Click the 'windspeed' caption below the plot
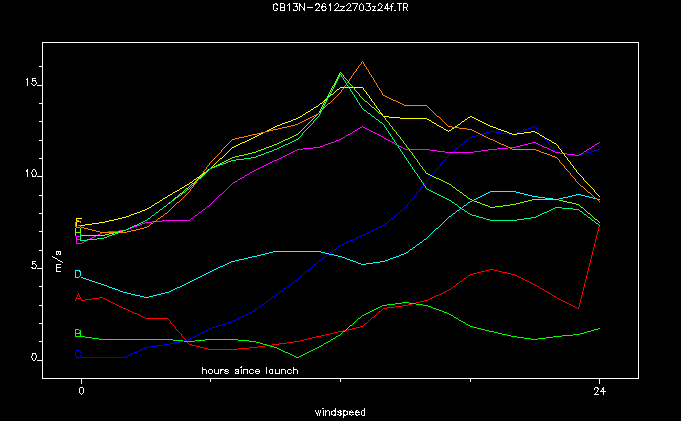Viewport: 681px width, 421px height. click(340, 412)
